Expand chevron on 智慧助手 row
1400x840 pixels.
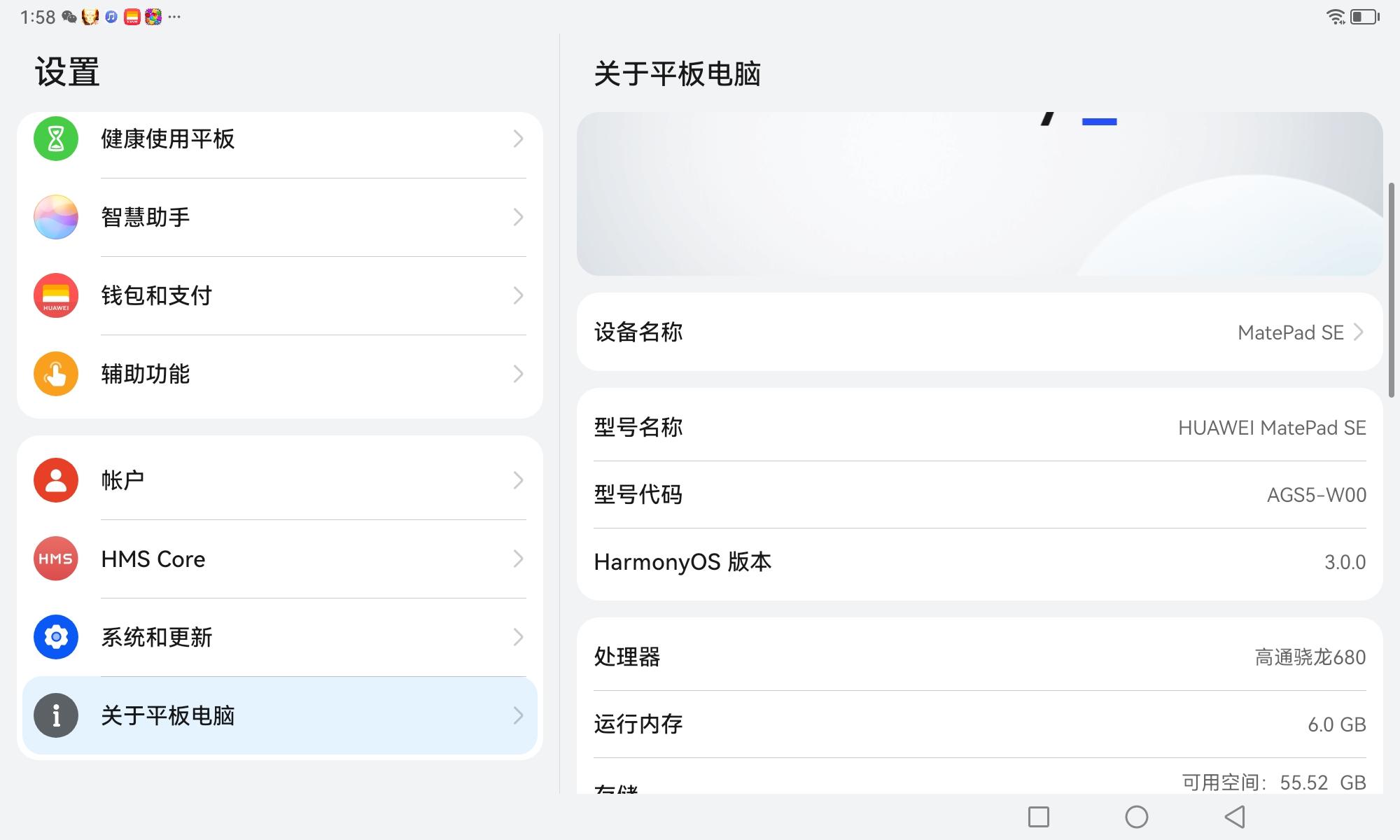click(518, 217)
